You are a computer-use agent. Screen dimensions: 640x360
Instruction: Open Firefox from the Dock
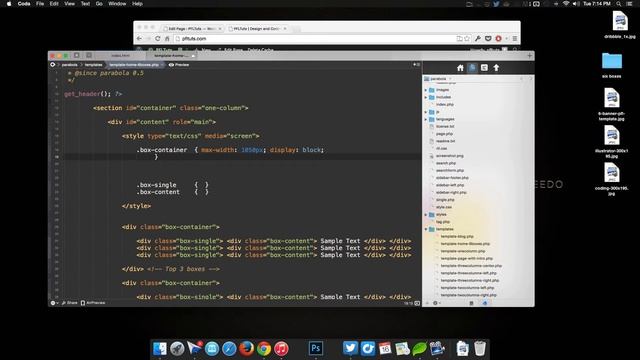coord(246,348)
